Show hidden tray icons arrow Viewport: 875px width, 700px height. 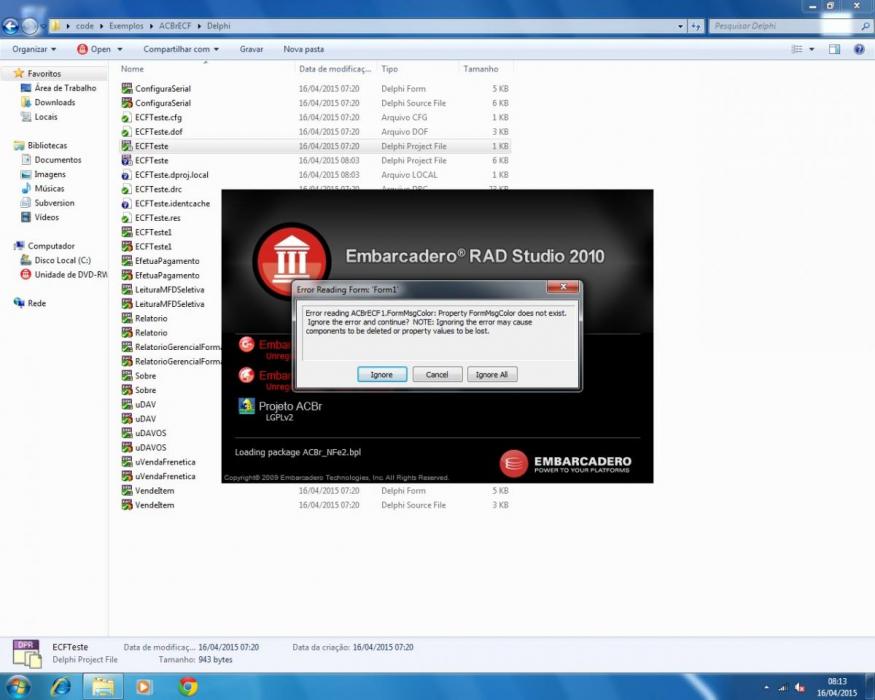click(766, 687)
